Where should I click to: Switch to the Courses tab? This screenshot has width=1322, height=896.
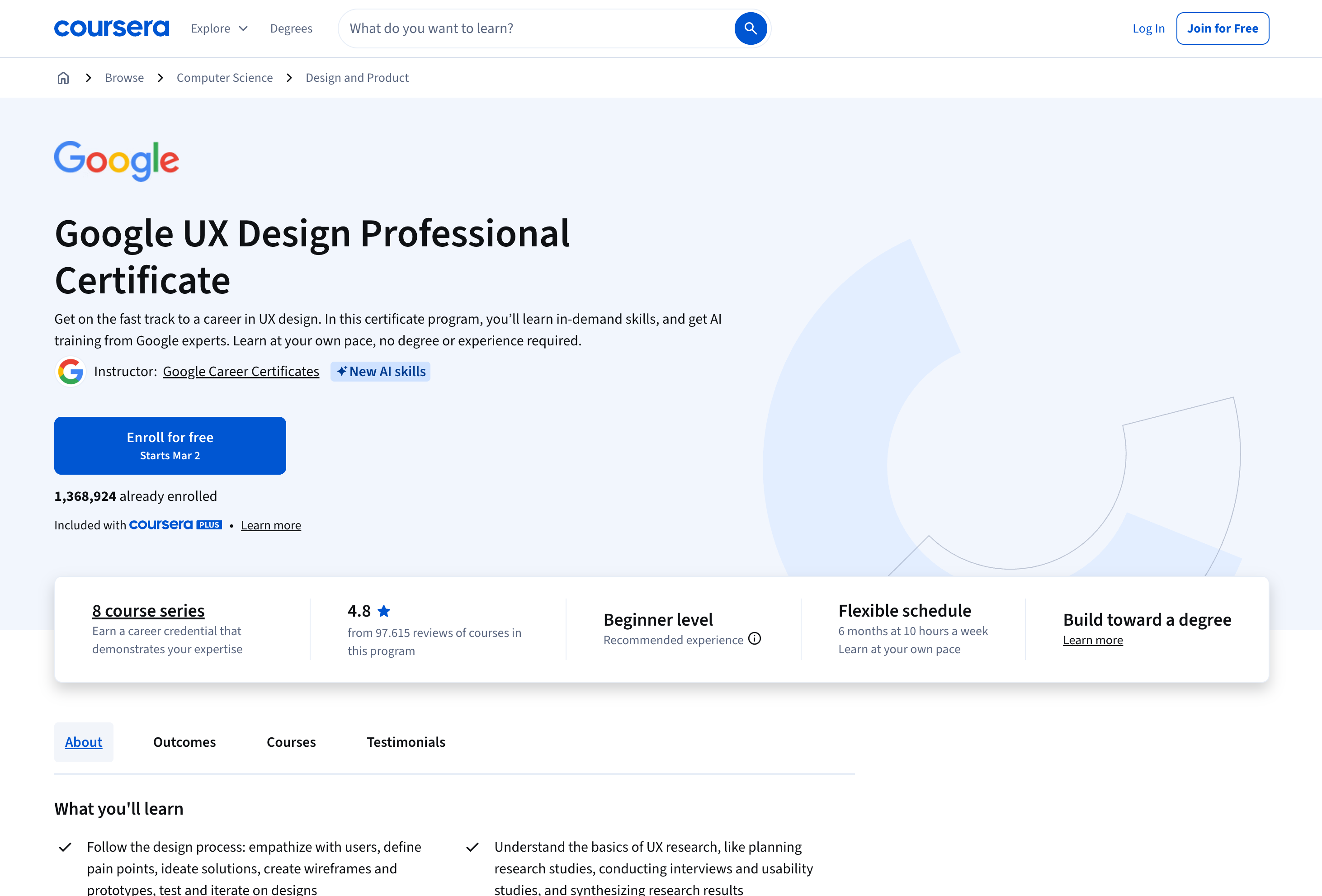291,742
